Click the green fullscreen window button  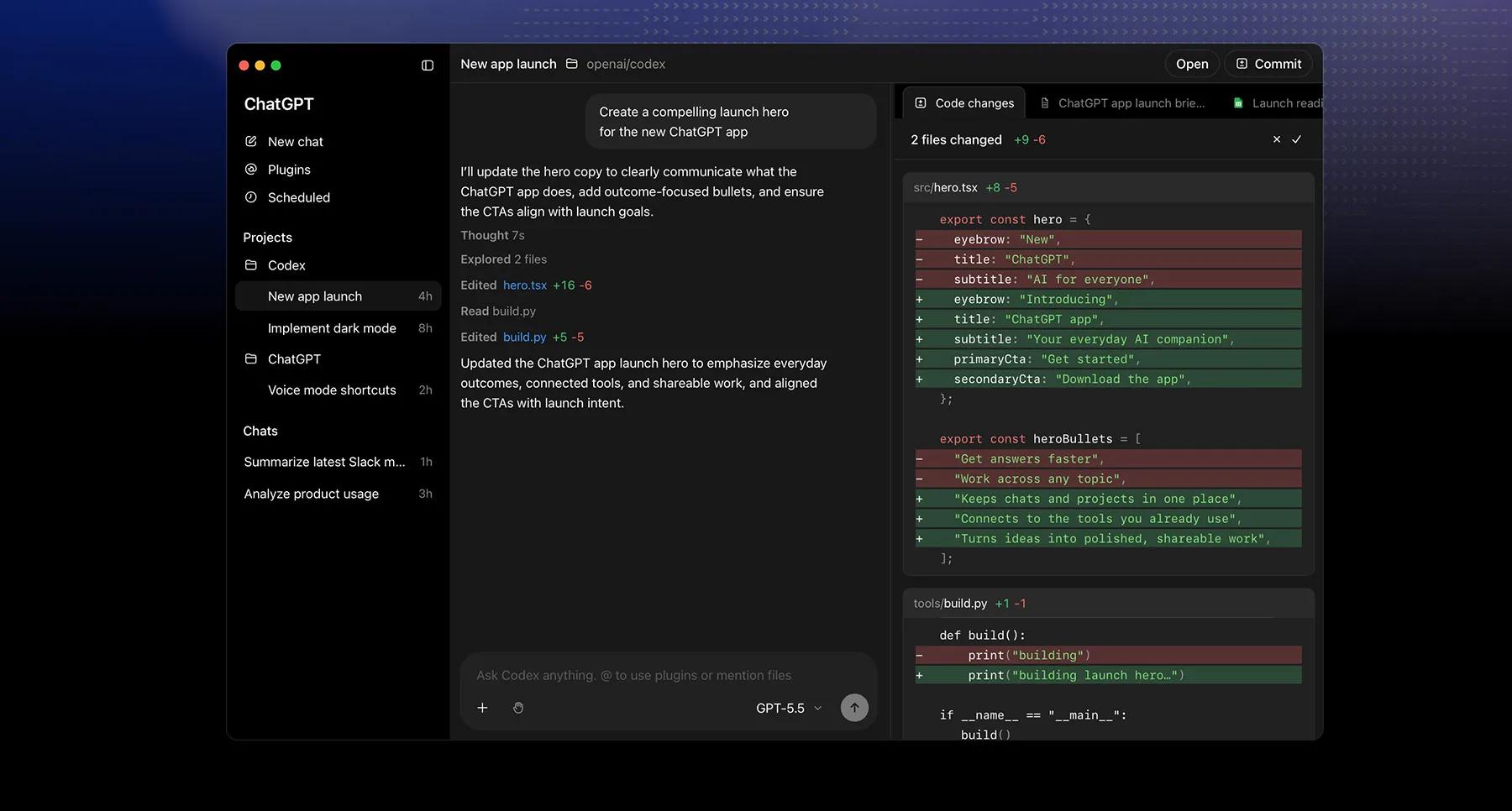pos(276,65)
